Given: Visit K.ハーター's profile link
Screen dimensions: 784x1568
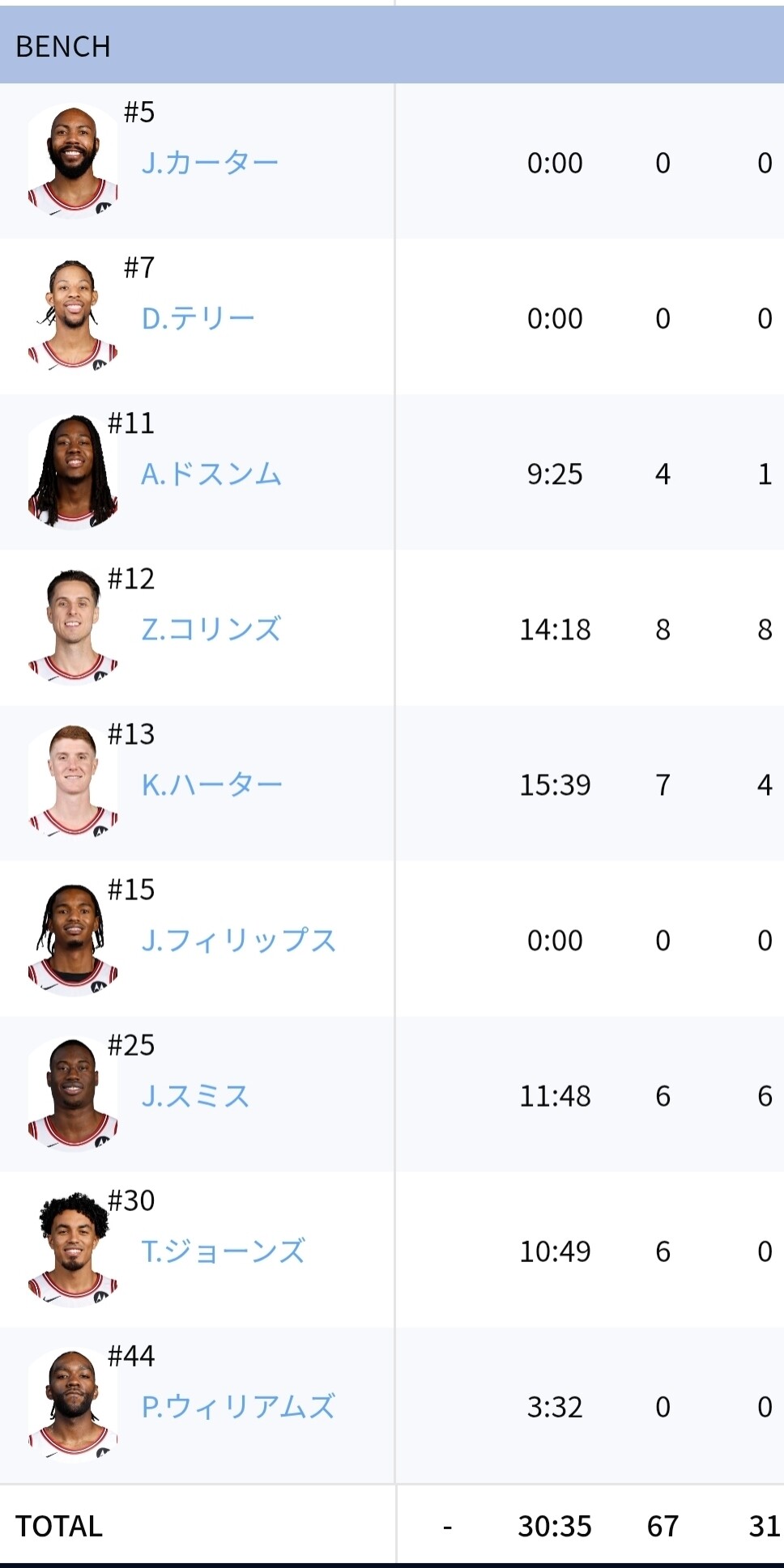Looking at the screenshot, I should 212,784.
